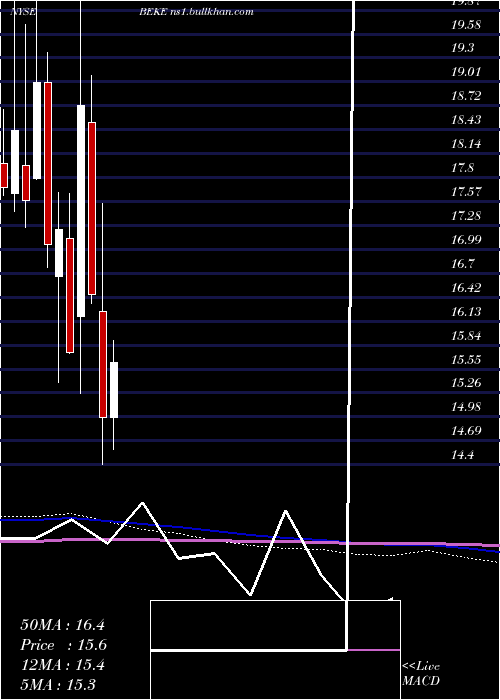The image size is (500, 700).
Task: Click the BEKE ns1.bullkhan.com title
Action: (197, 12)
